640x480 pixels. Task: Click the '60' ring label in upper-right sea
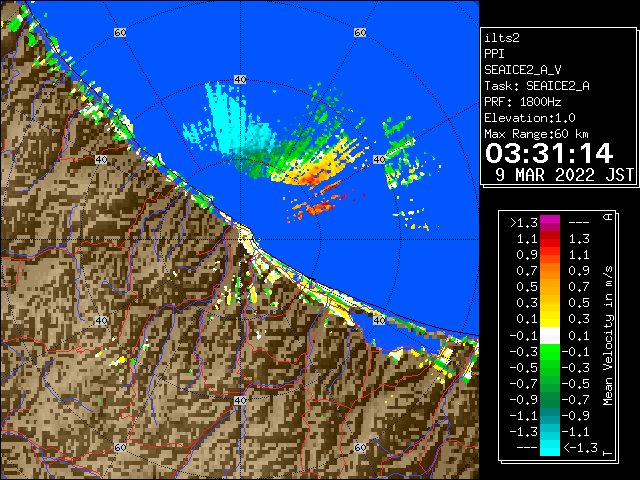pyautogui.click(x=360, y=33)
